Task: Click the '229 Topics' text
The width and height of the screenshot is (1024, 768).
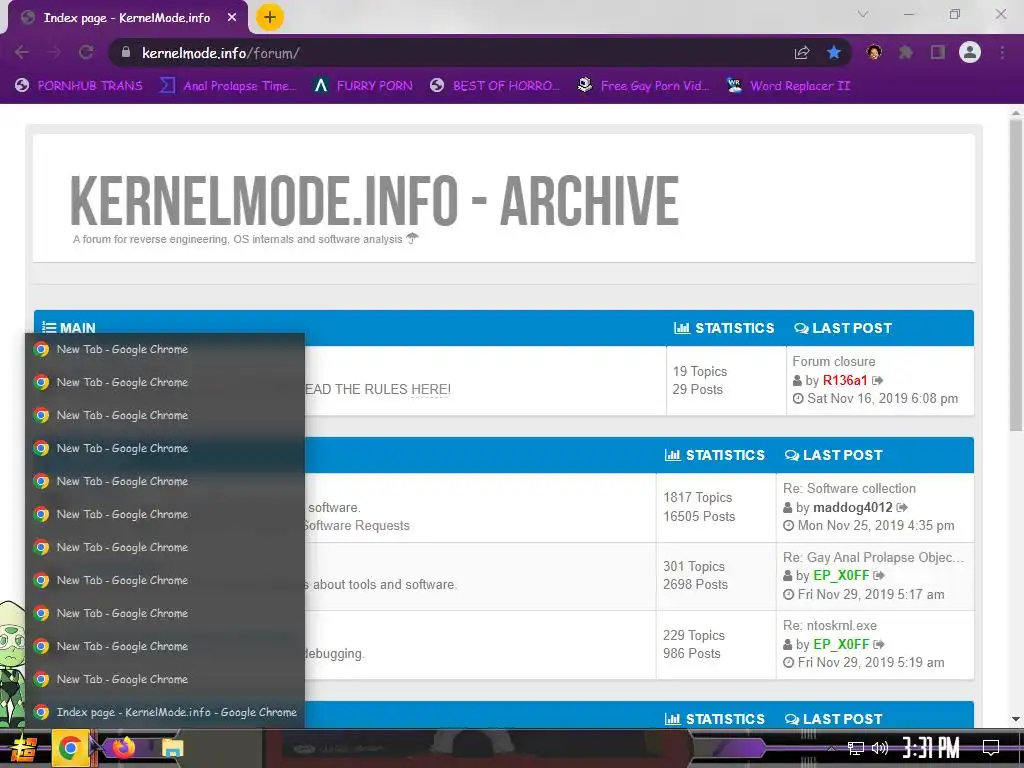Action: pyautogui.click(x=694, y=635)
